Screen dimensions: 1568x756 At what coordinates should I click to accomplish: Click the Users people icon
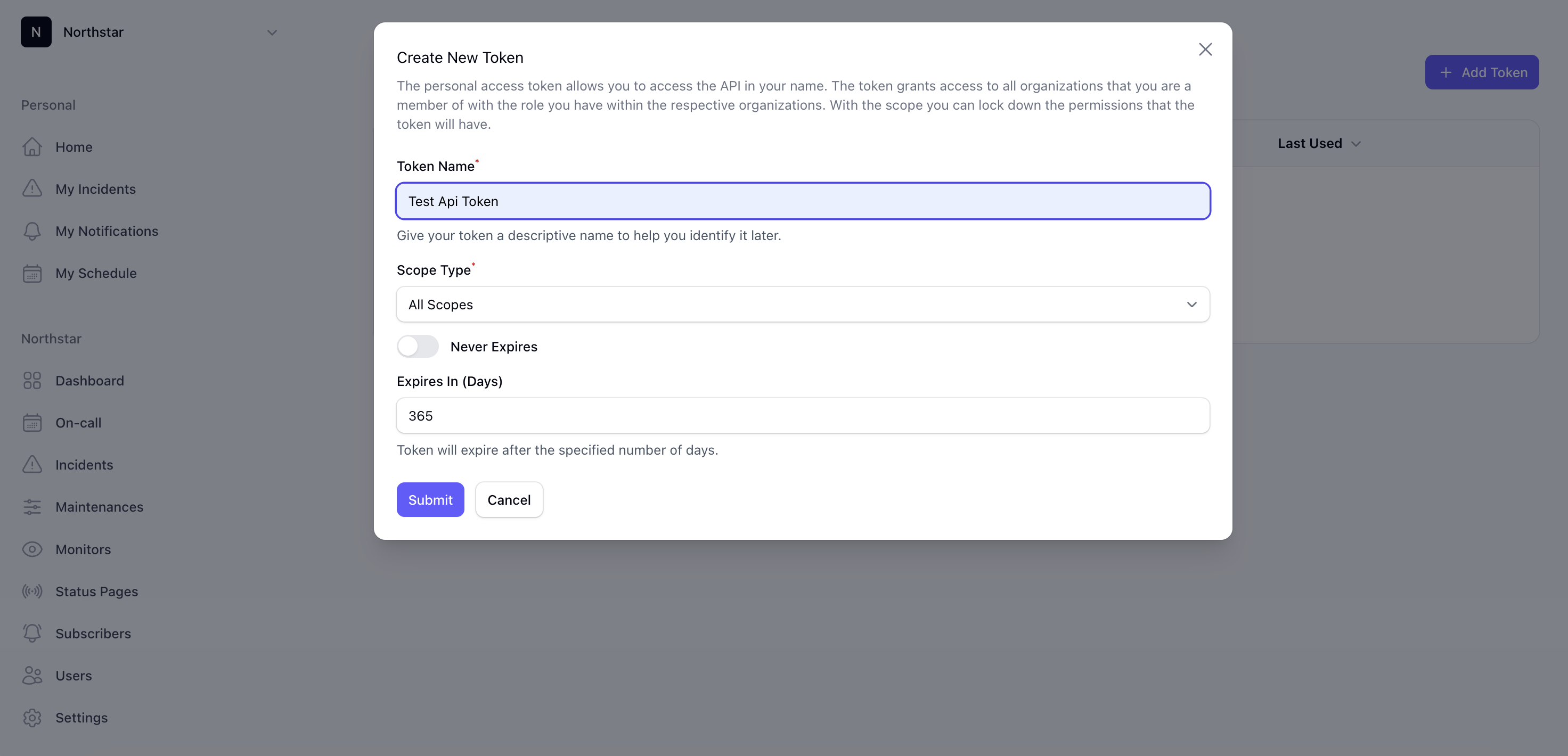[32, 675]
